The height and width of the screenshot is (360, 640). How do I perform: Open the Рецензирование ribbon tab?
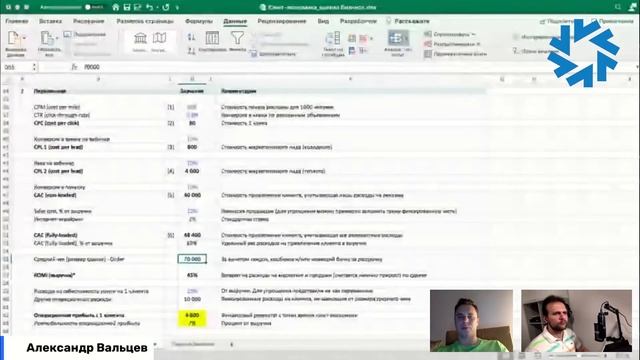tap(282, 21)
